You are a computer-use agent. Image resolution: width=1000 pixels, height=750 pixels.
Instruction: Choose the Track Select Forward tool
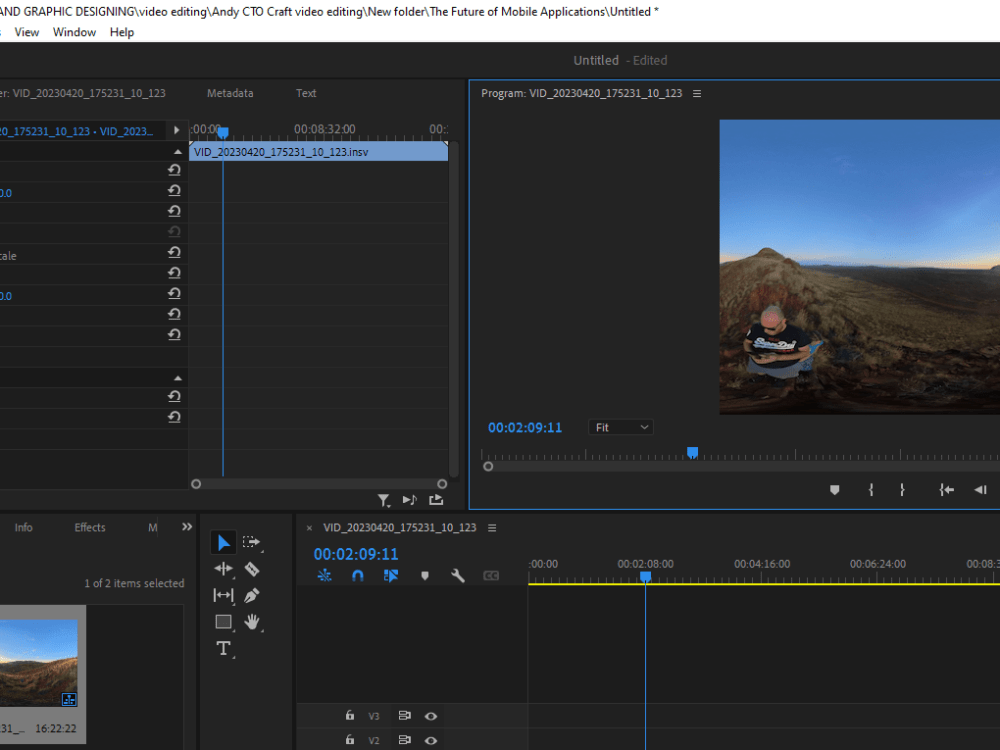(x=251, y=543)
